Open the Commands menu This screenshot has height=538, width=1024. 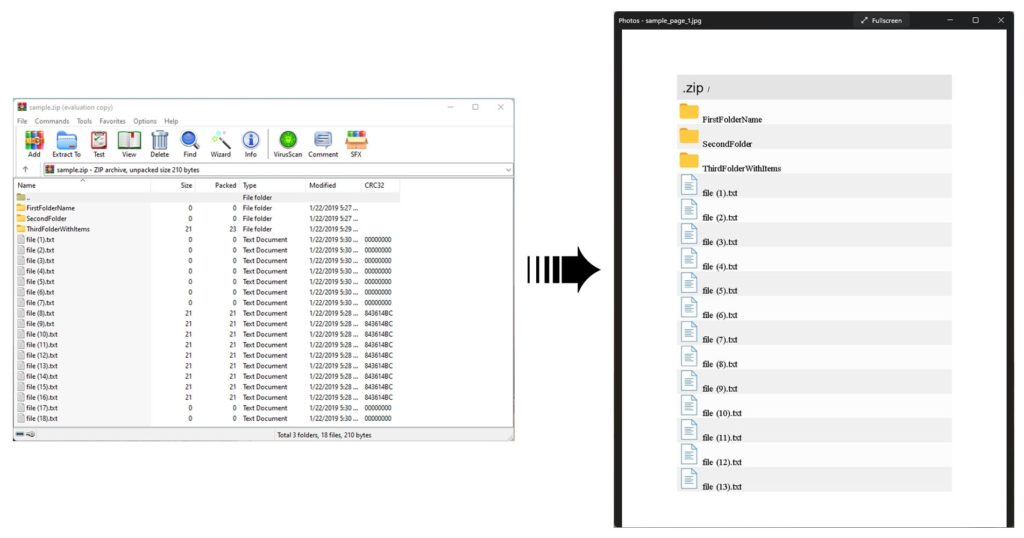52,121
